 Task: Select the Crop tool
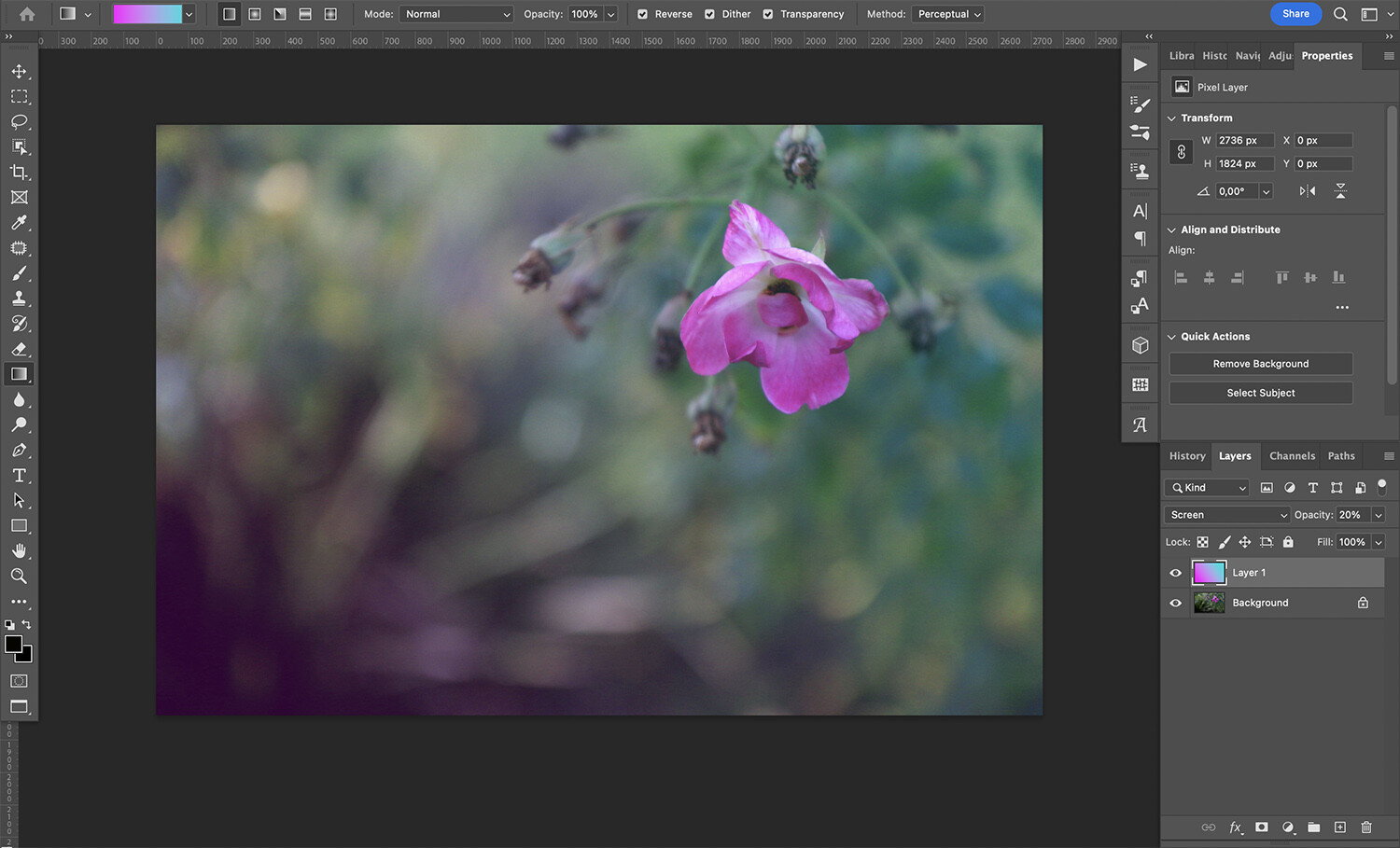pyautogui.click(x=19, y=172)
